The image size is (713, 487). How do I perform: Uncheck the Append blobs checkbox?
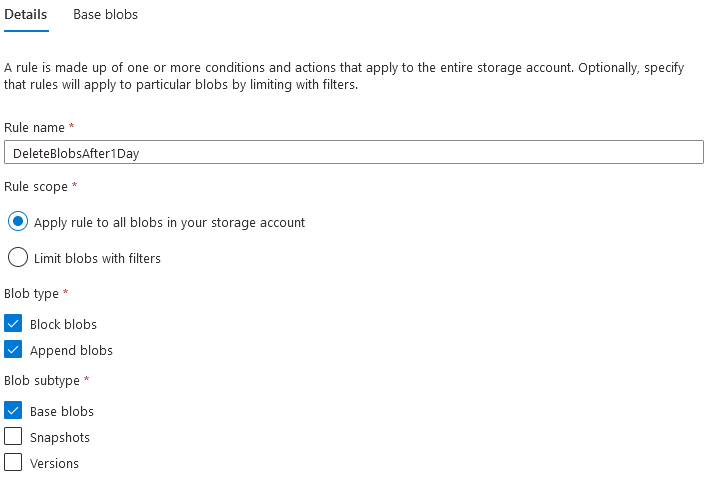(13, 350)
